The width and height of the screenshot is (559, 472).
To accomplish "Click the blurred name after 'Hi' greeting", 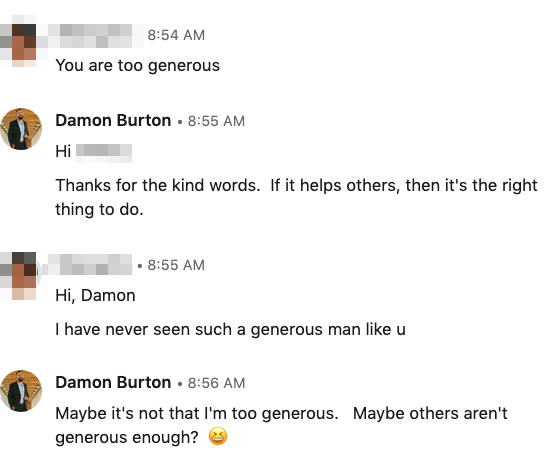I will click(104, 153).
